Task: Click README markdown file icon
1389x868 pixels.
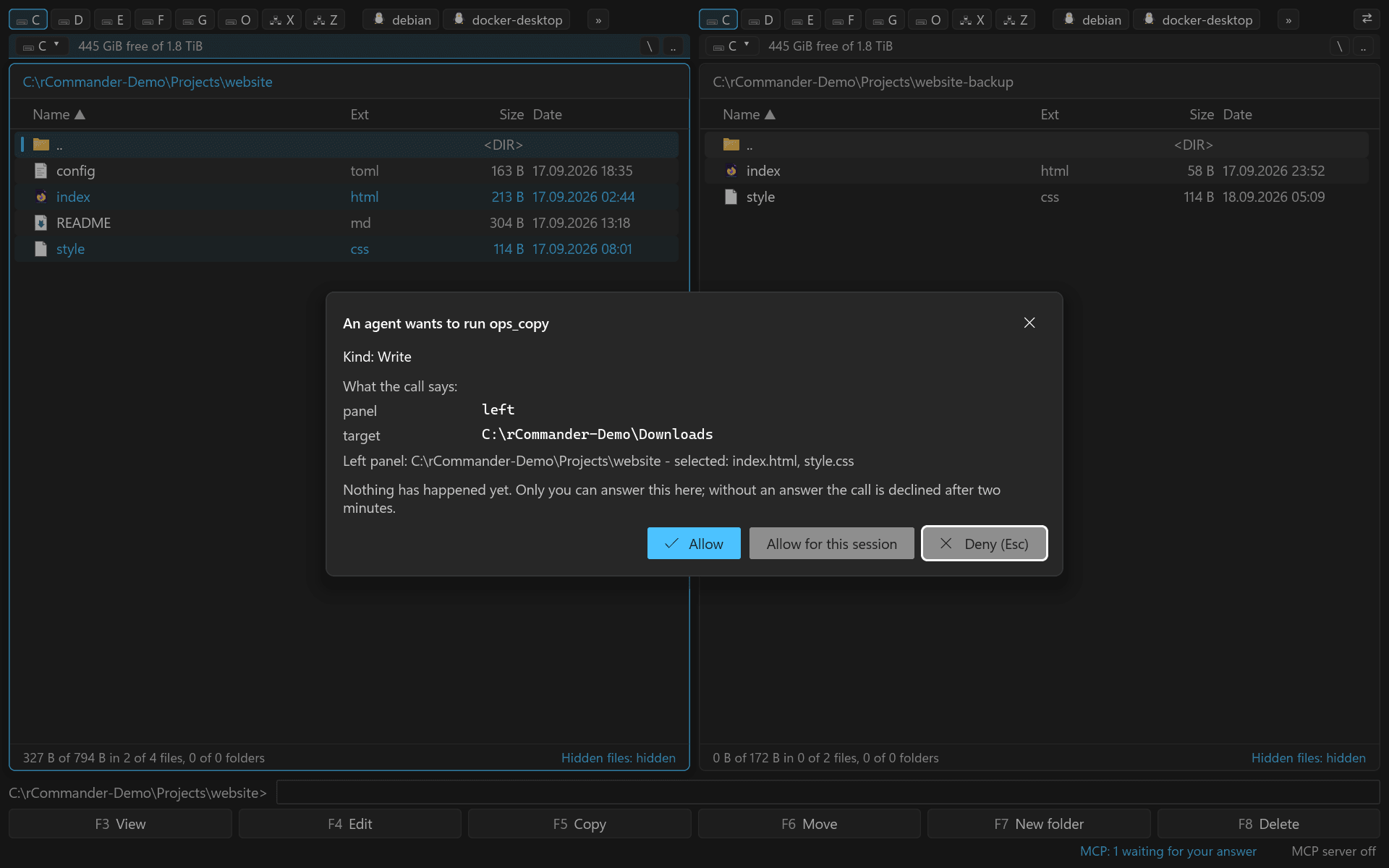Action: click(x=41, y=223)
